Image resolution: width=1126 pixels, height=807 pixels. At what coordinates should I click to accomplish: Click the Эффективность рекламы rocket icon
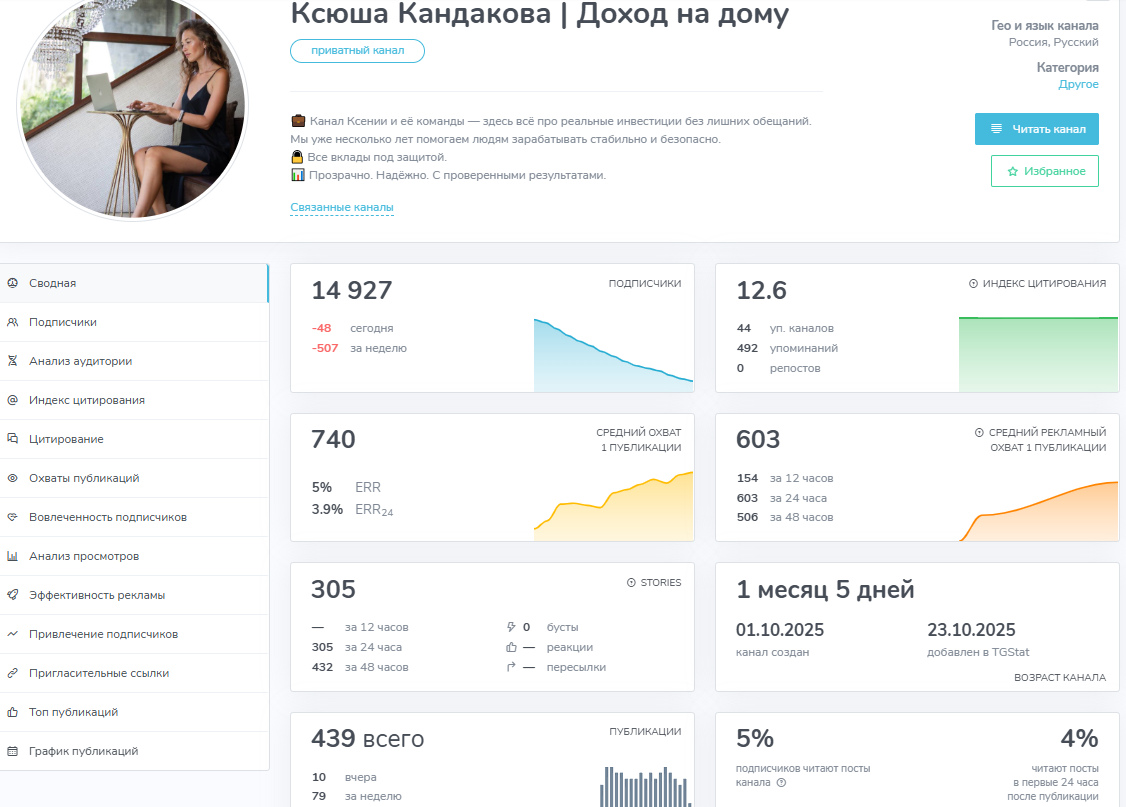pyautogui.click(x=12, y=595)
